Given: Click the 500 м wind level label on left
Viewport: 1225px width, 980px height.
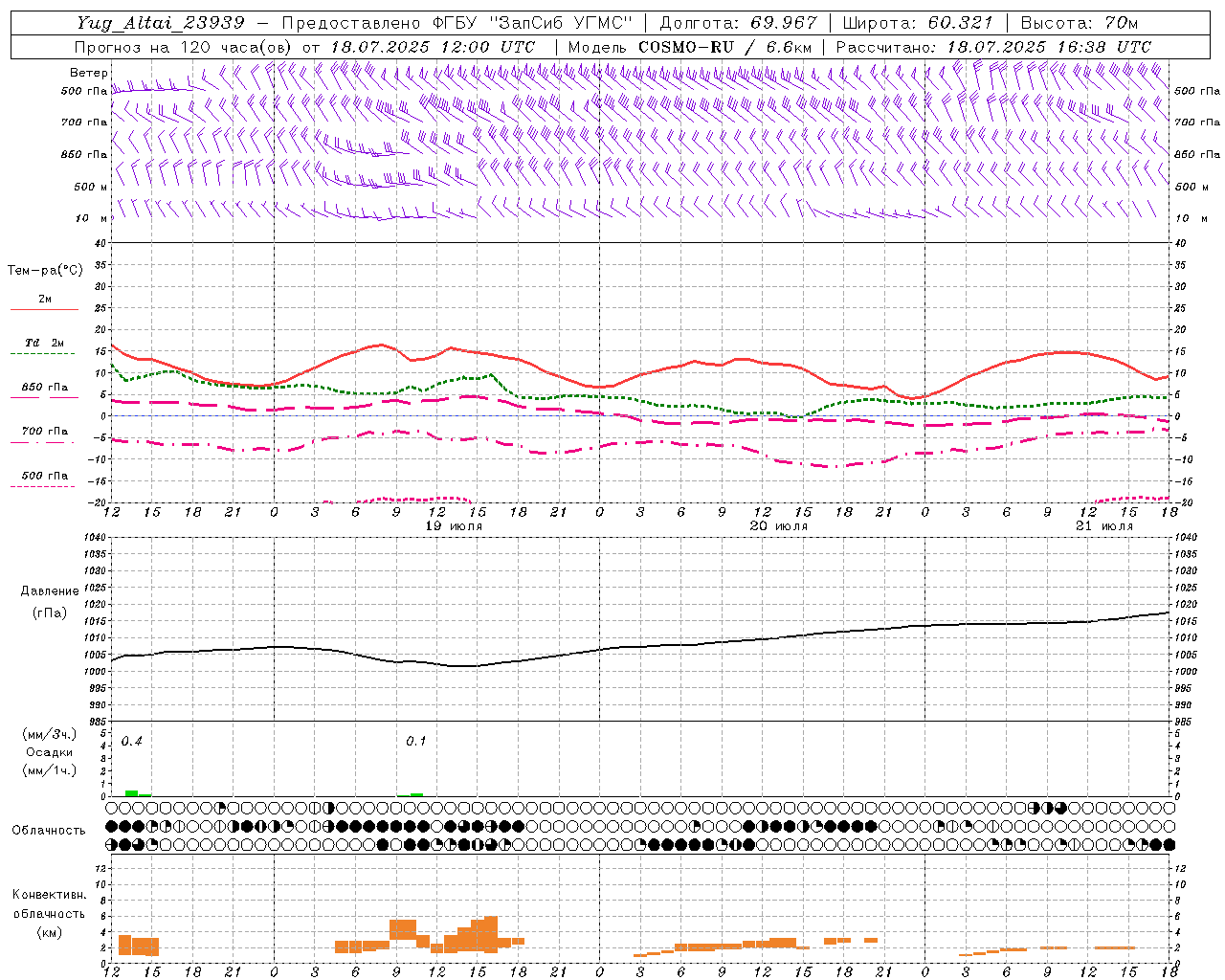Looking at the screenshot, I should pos(91,187).
